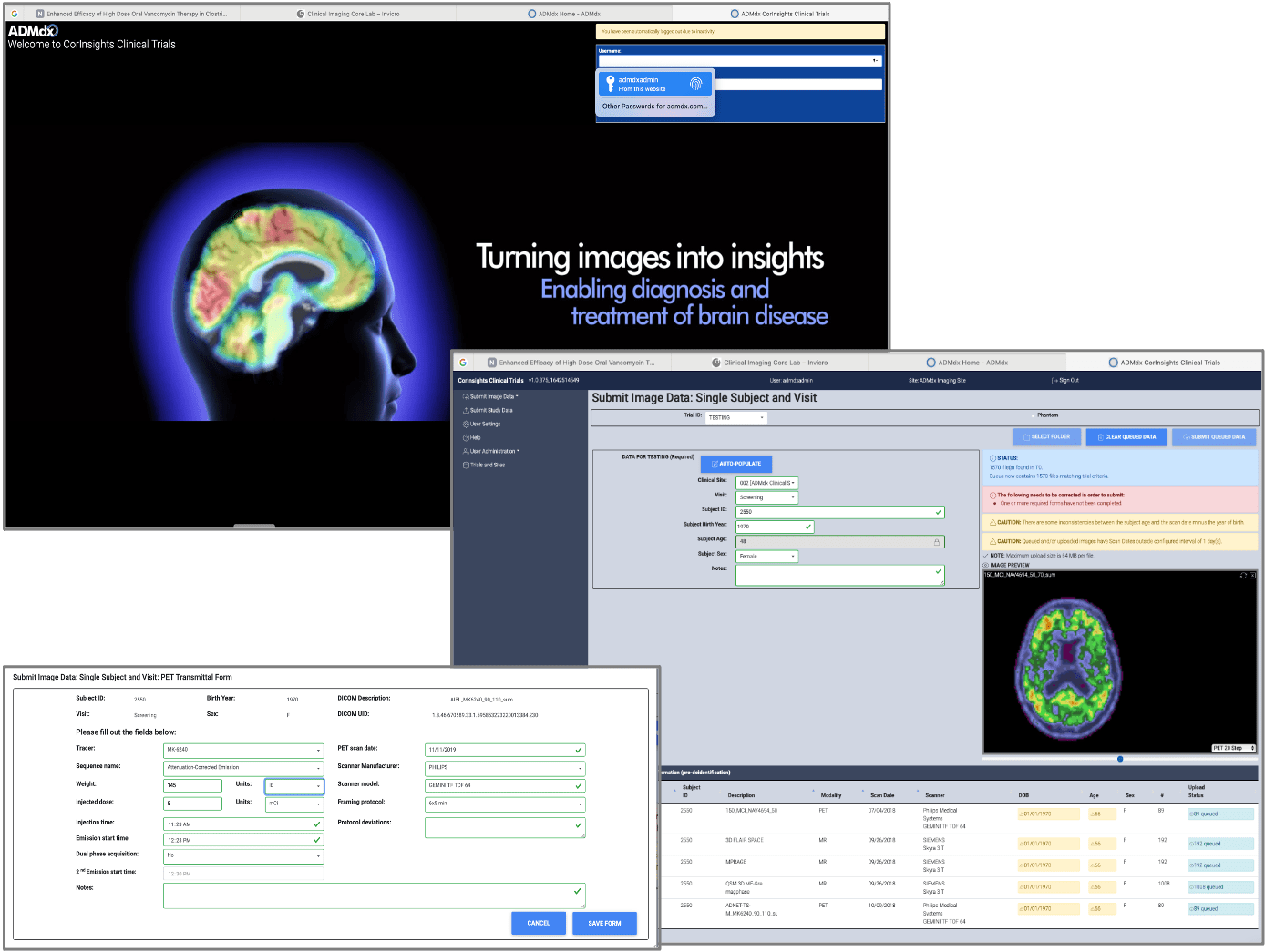This screenshot has width=1265, height=952.
Task: Click the reset icon in image preview
Action: (1243, 576)
